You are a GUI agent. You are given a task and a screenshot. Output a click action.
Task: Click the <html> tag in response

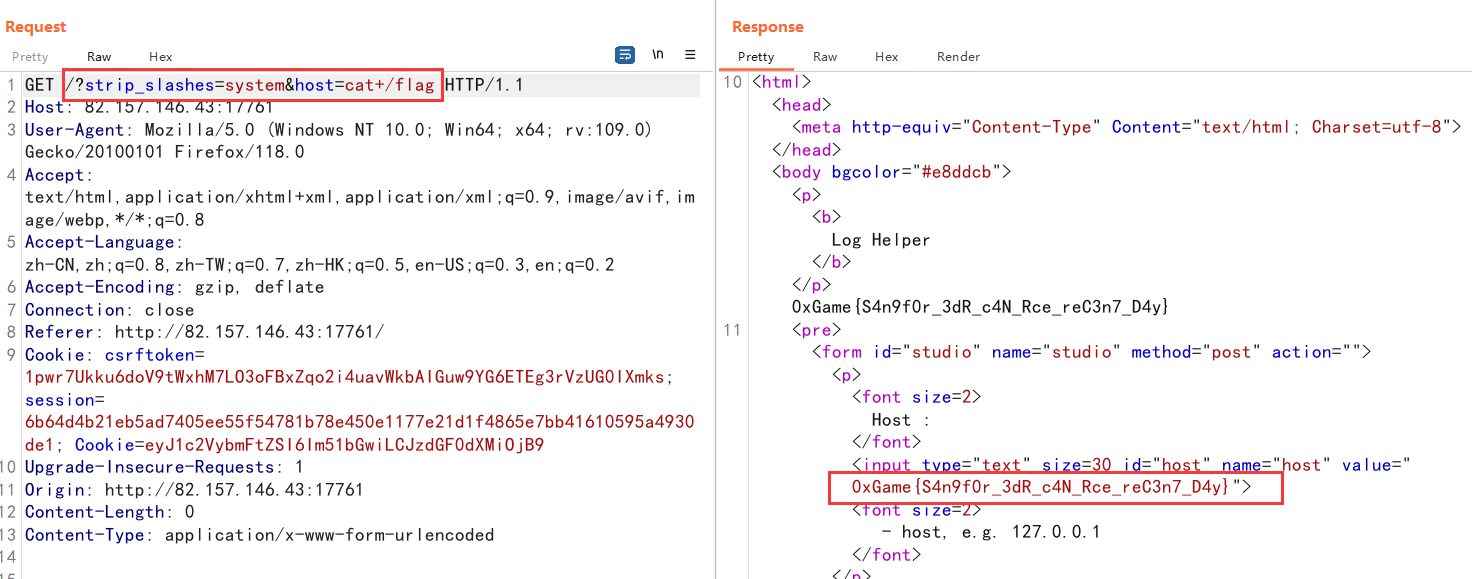click(782, 82)
